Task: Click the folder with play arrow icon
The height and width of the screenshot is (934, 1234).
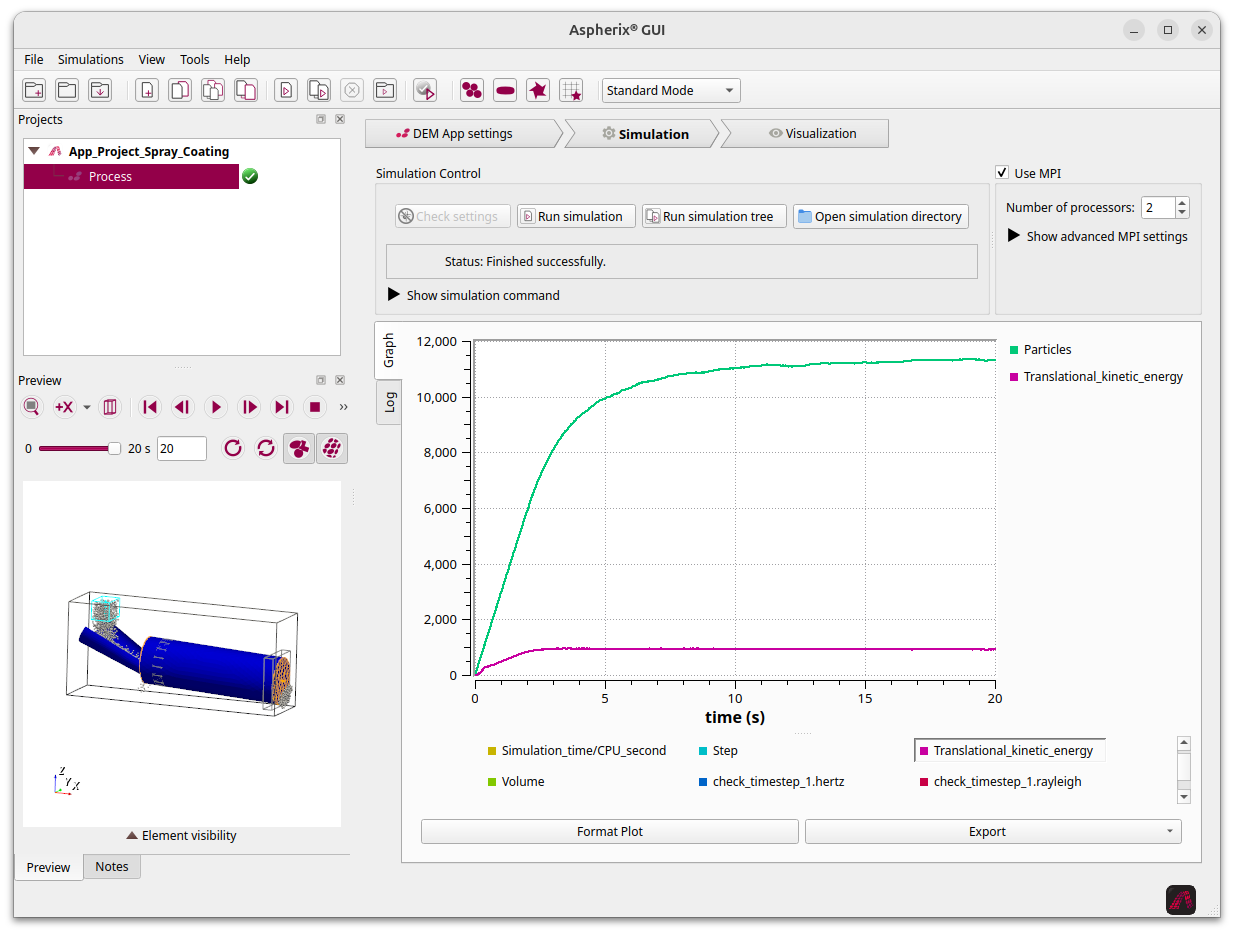Action: pyautogui.click(x=385, y=90)
